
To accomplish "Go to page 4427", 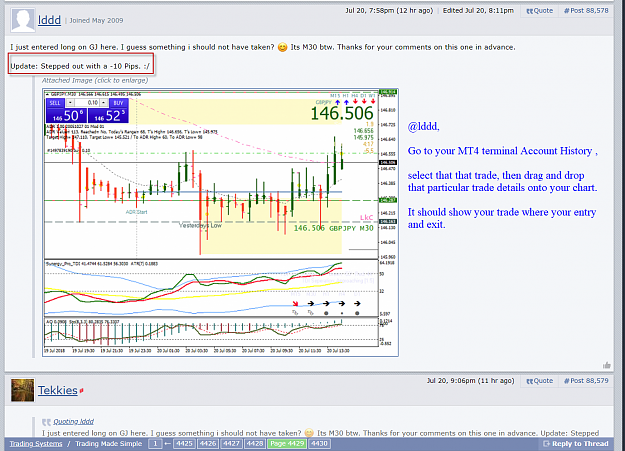I will (x=231, y=444).
